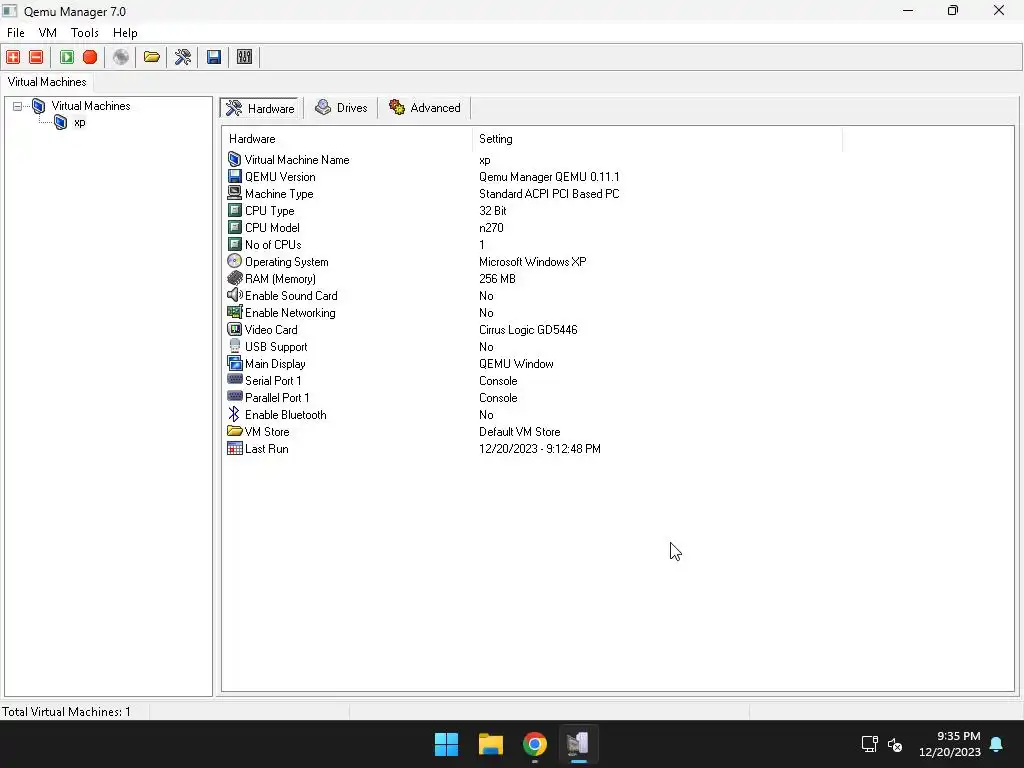Image resolution: width=1024 pixels, height=768 pixels.
Task: Click the Video Card monitor icon
Action: [x=234, y=329]
